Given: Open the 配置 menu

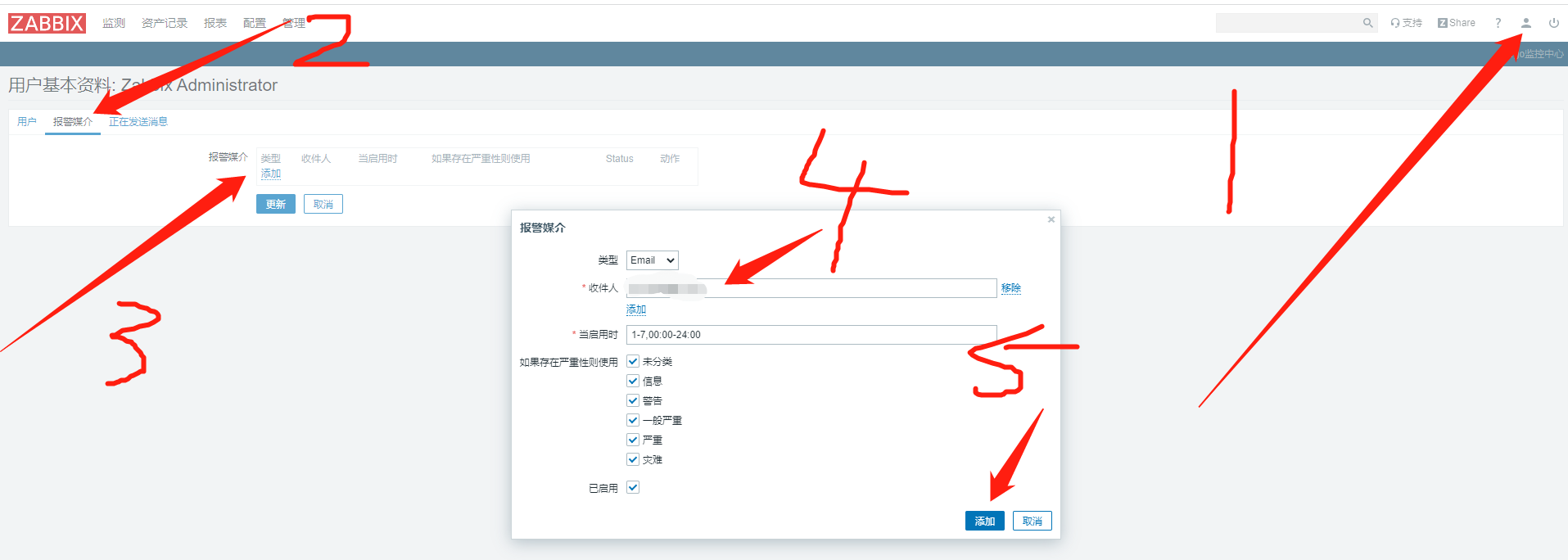Looking at the screenshot, I should 255,23.
